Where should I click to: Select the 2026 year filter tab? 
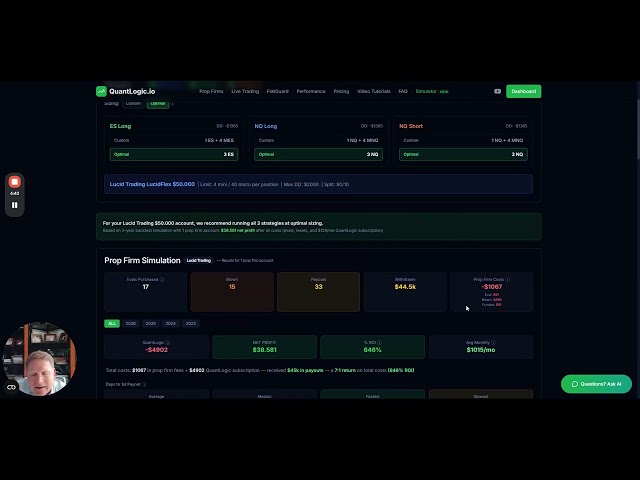point(131,324)
